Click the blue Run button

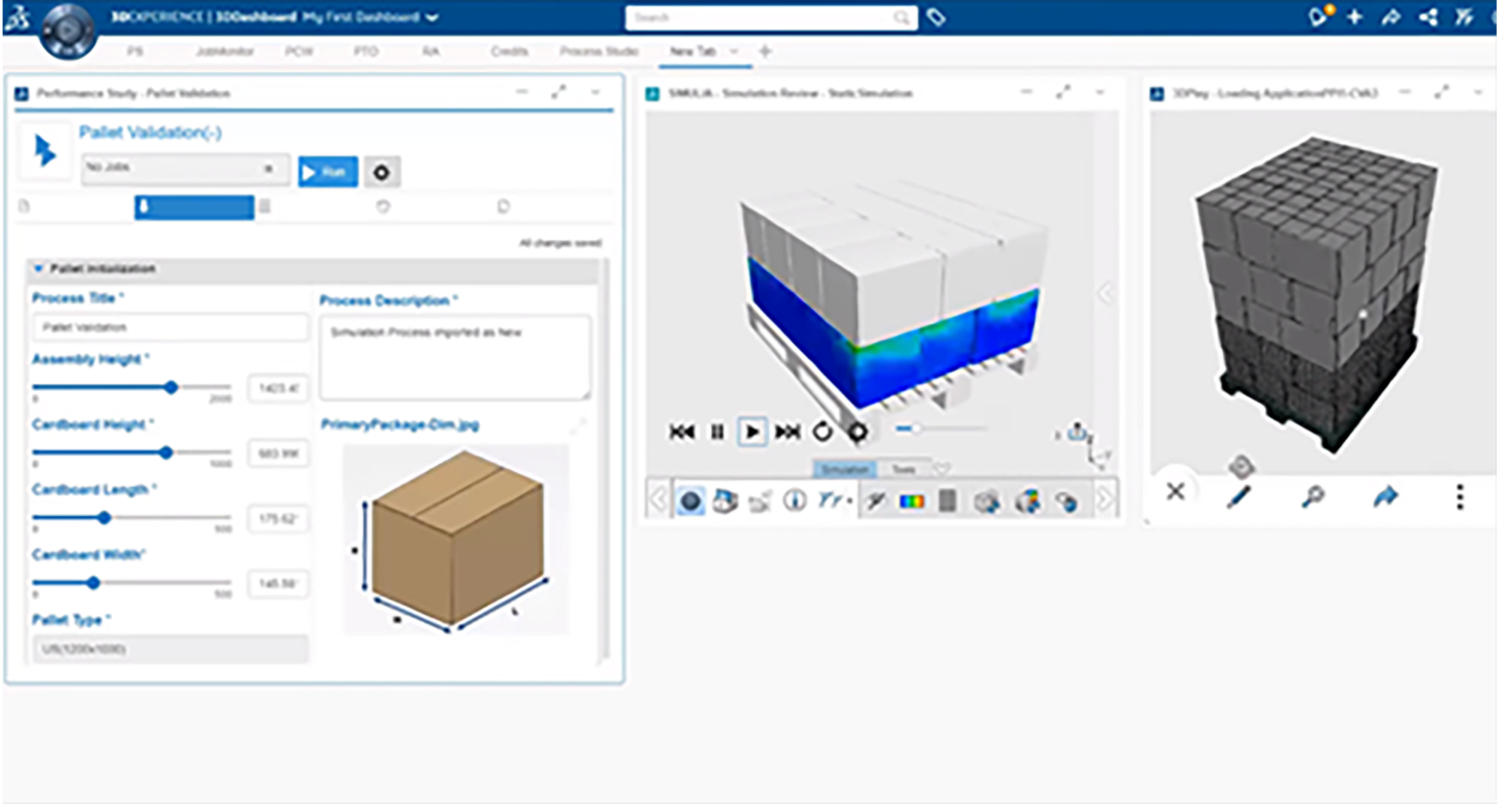click(327, 172)
